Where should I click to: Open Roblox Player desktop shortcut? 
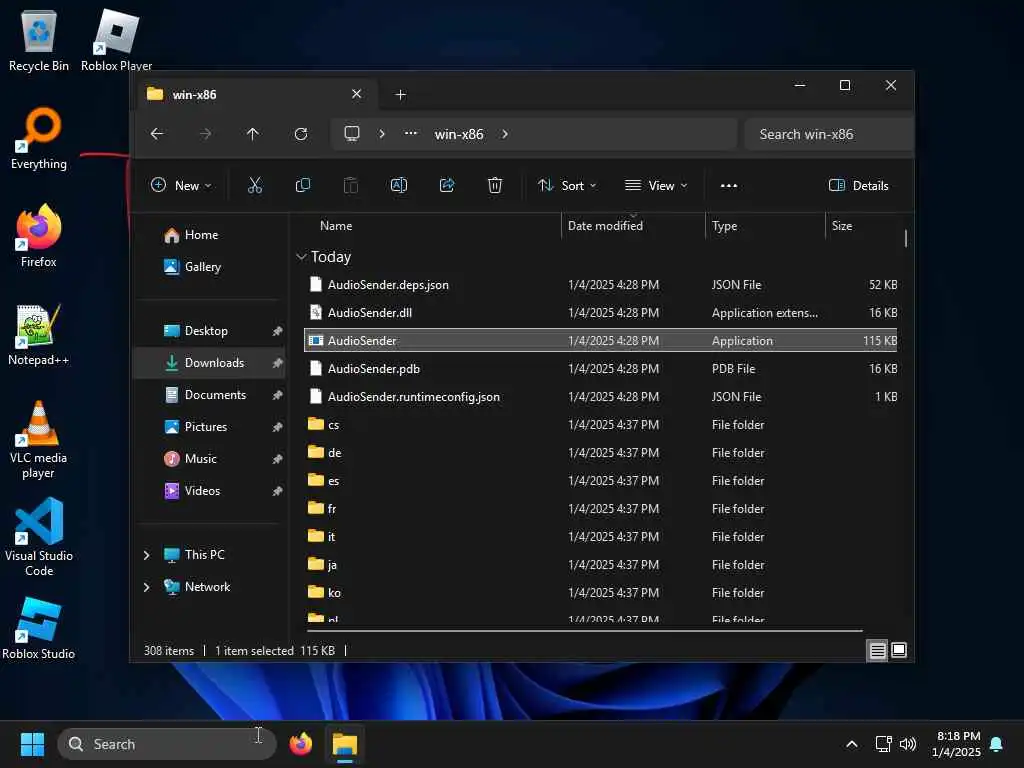[116, 40]
